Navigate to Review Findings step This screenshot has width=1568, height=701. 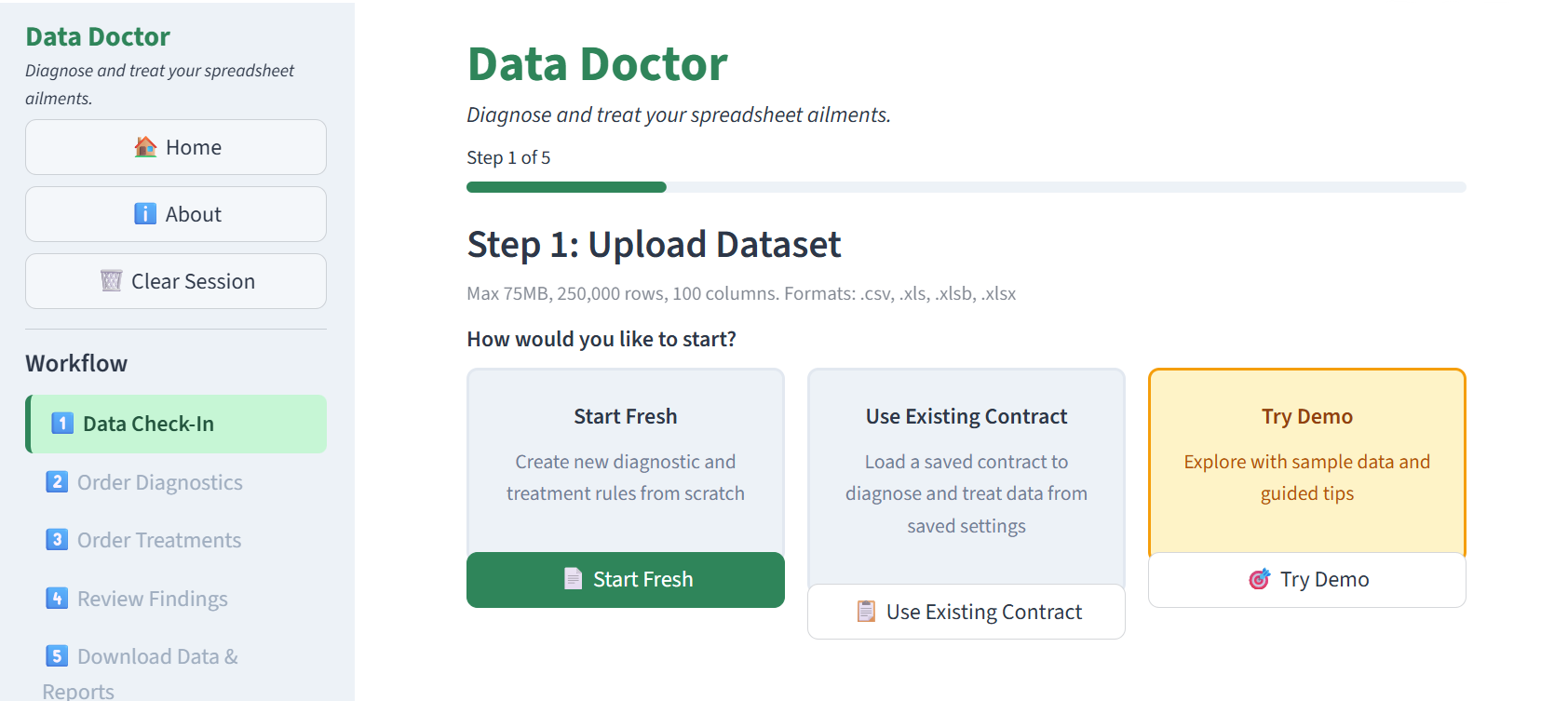point(152,598)
